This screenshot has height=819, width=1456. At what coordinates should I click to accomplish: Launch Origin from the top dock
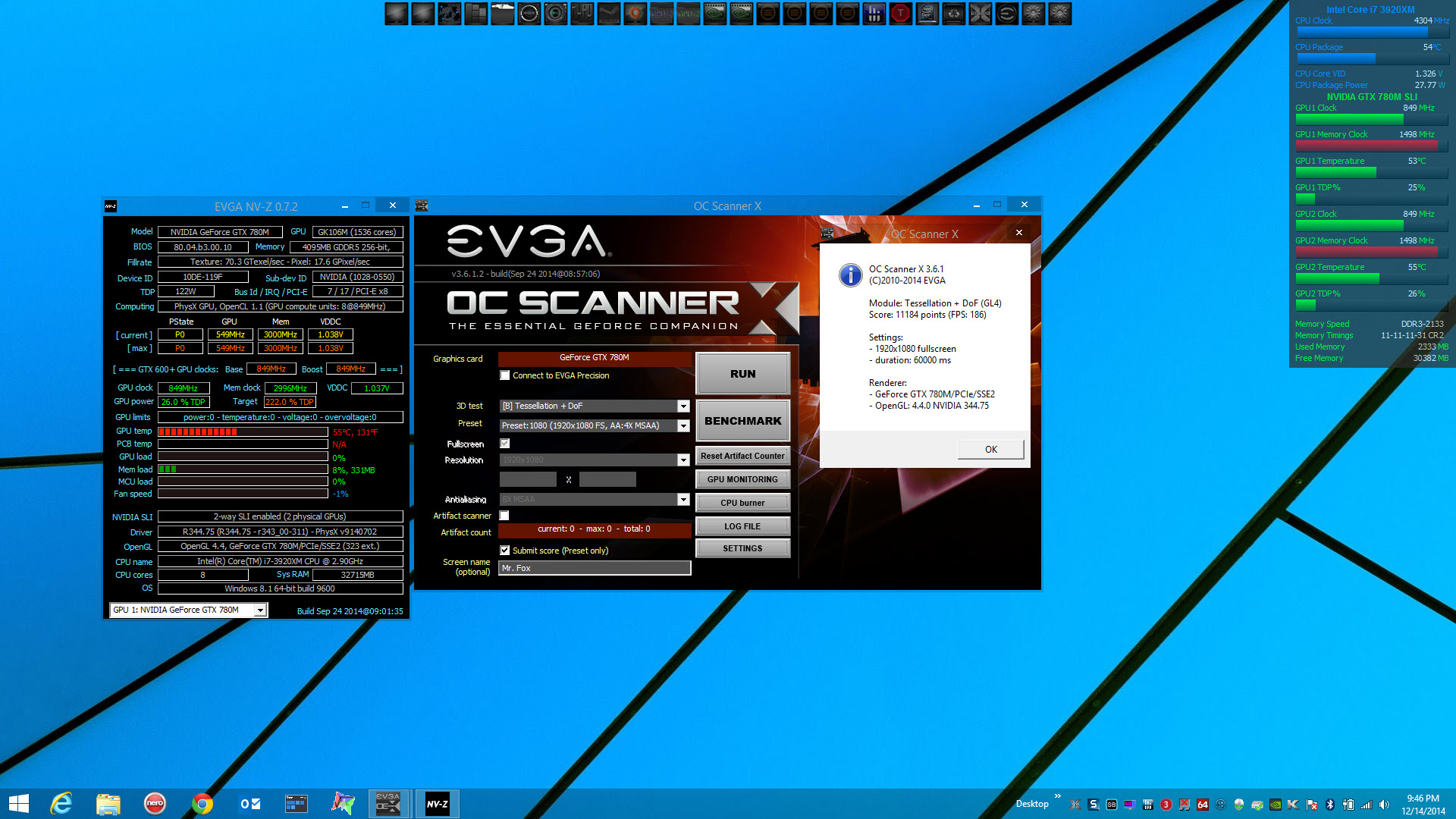point(635,13)
